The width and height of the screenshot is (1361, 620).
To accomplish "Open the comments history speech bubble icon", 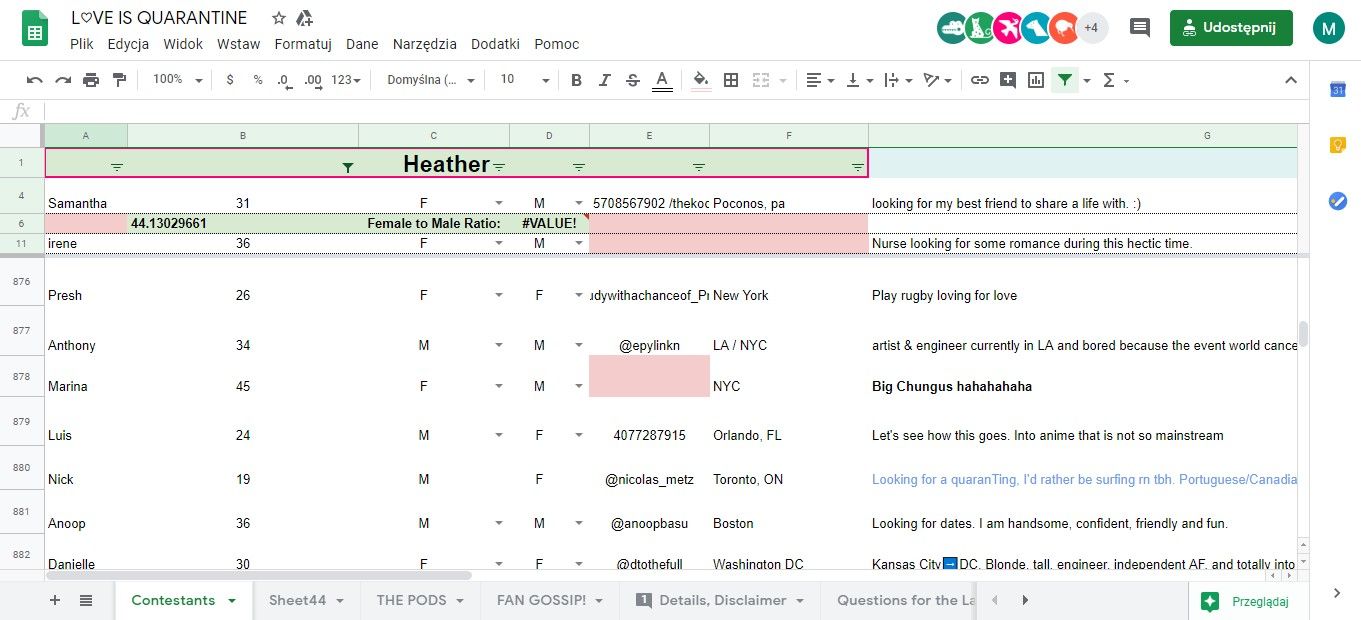I will [1139, 28].
